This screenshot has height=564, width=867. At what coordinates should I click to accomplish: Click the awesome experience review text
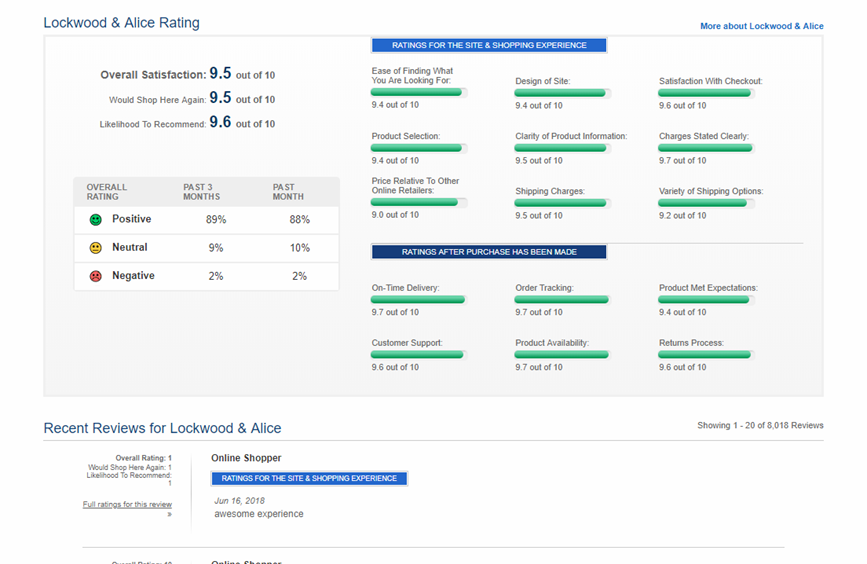[x=259, y=514]
